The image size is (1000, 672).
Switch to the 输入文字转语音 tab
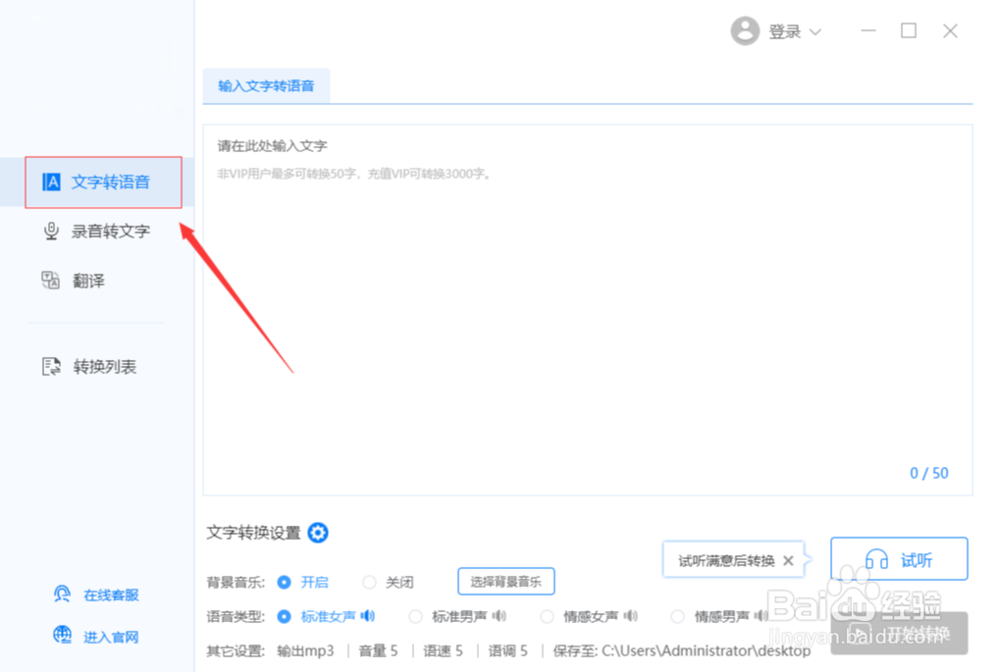click(x=266, y=86)
